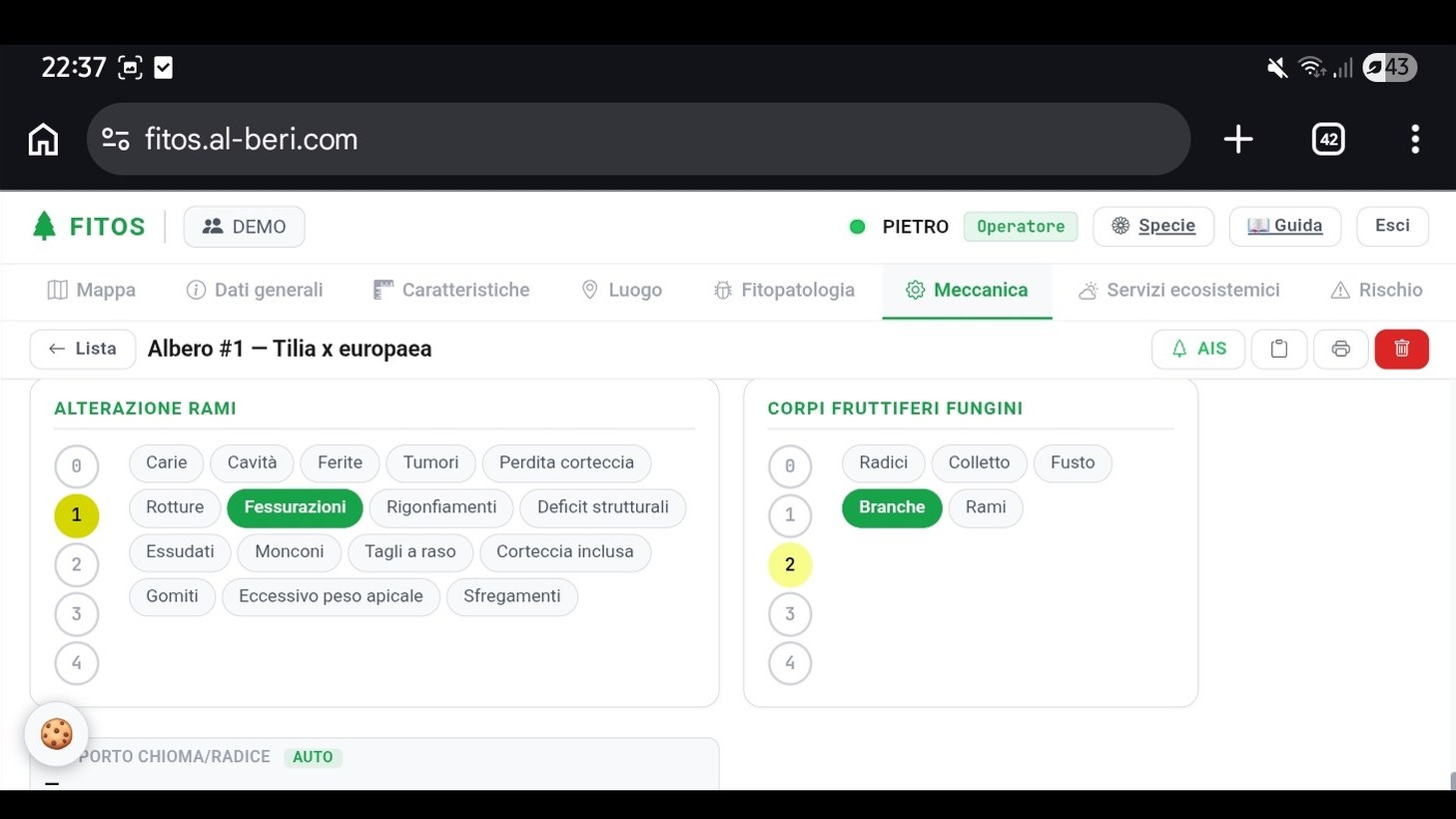Select severity 0 in Alterazione rami

point(77,465)
